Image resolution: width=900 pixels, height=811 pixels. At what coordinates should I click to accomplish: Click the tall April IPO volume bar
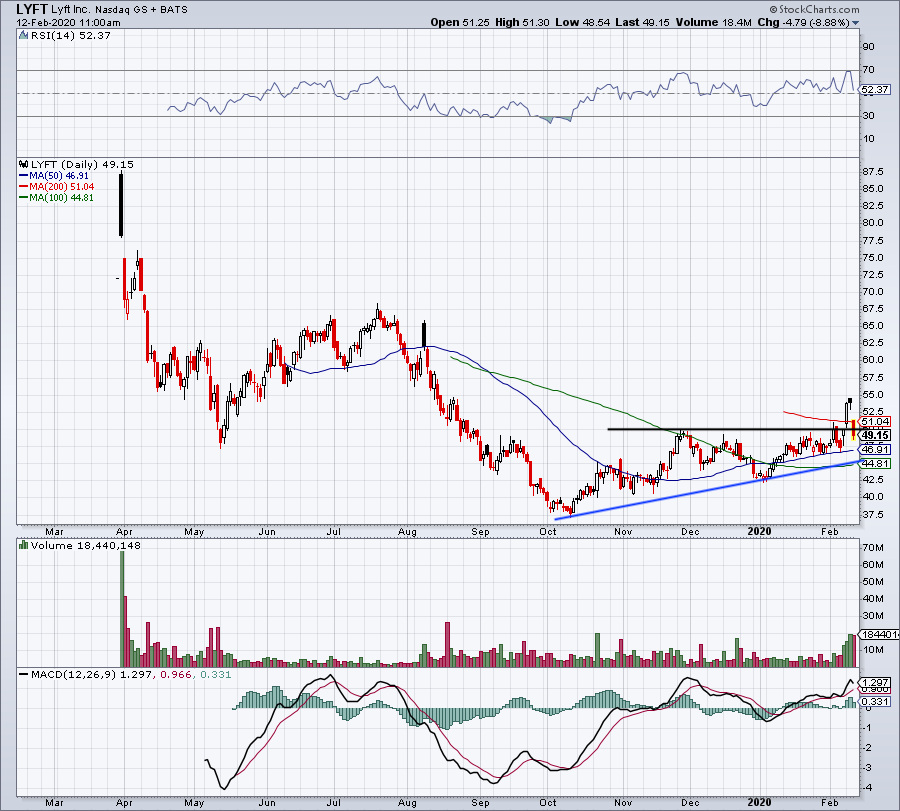[122, 608]
